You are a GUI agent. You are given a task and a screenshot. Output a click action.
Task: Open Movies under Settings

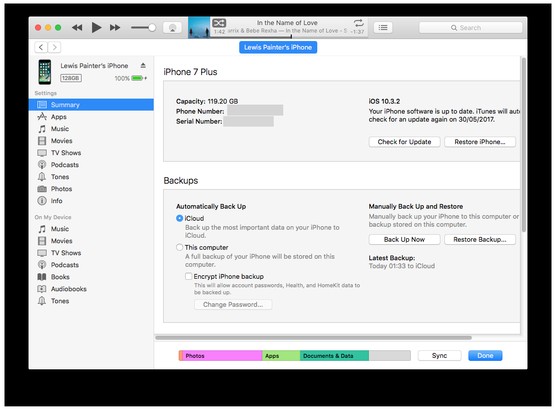pos(91,141)
